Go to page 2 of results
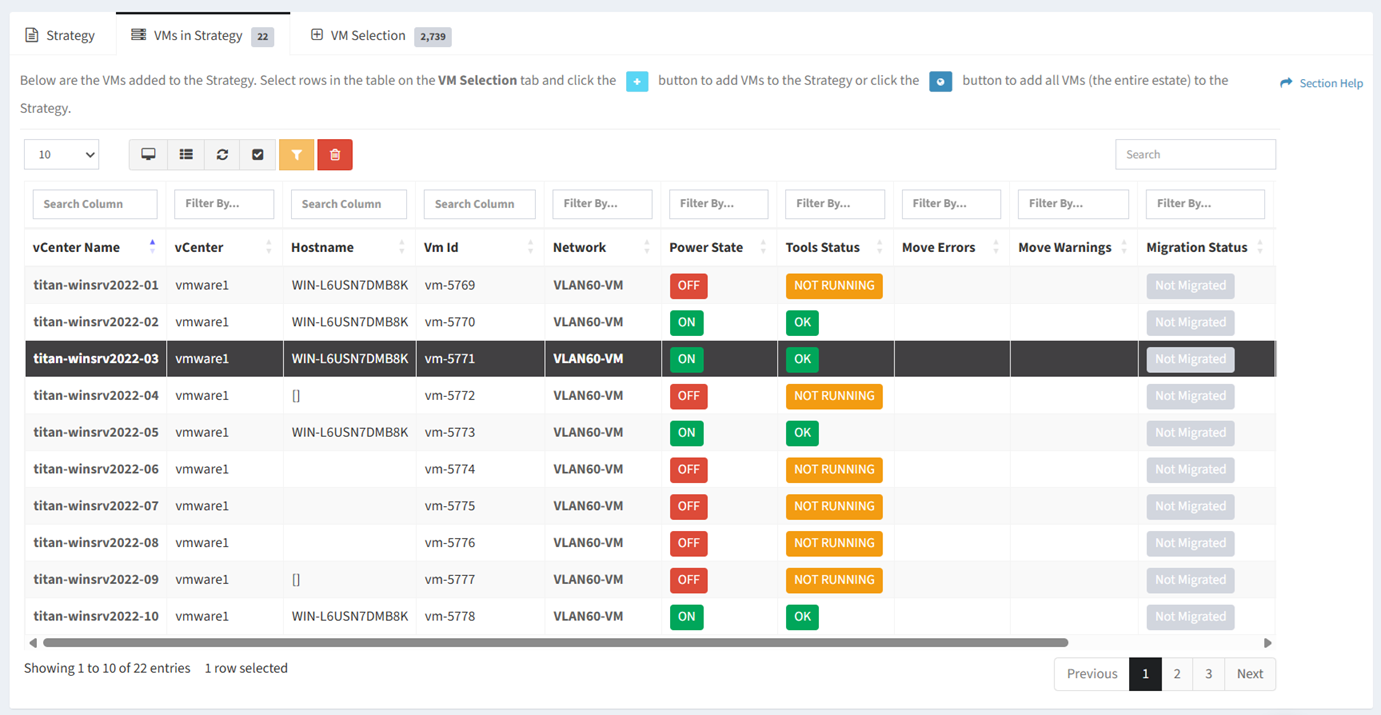The width and height of the screenshot is (1381, 715). [x=1177, y=674]
